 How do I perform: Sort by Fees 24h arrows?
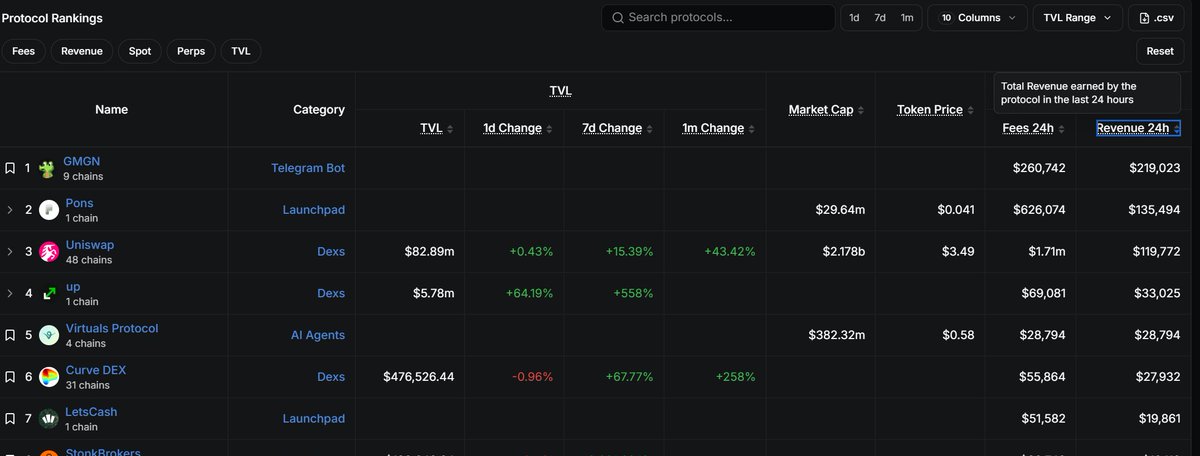click(x=1061, y=128)
